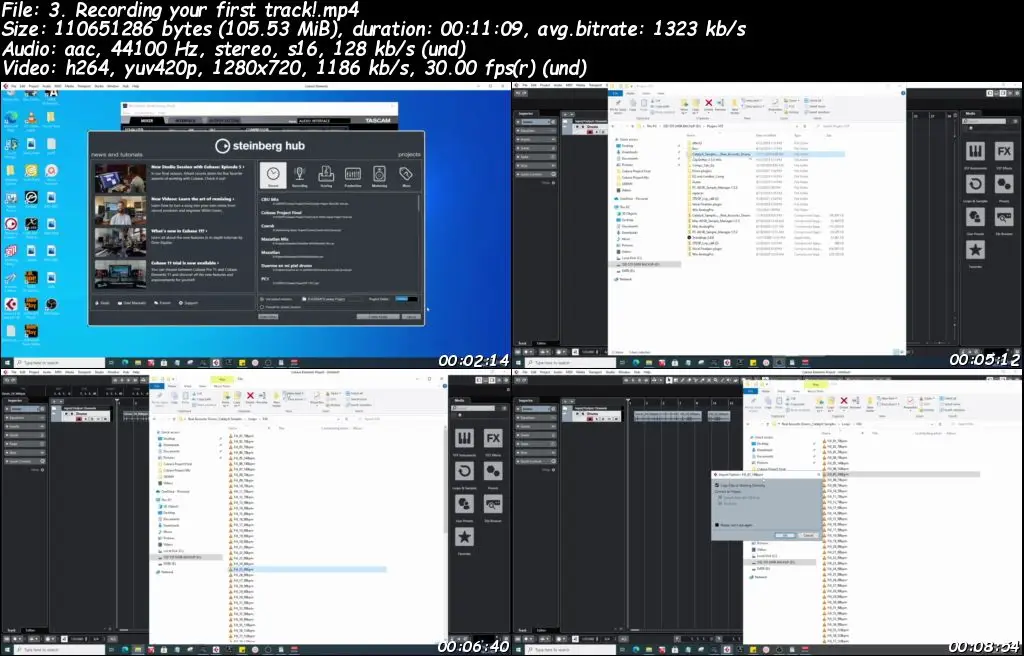The height and width of the screenshot is (656, 1024).
Task: Choose the Recording microphone category in Steinberg hub
Action: click(x=300, y=175)
